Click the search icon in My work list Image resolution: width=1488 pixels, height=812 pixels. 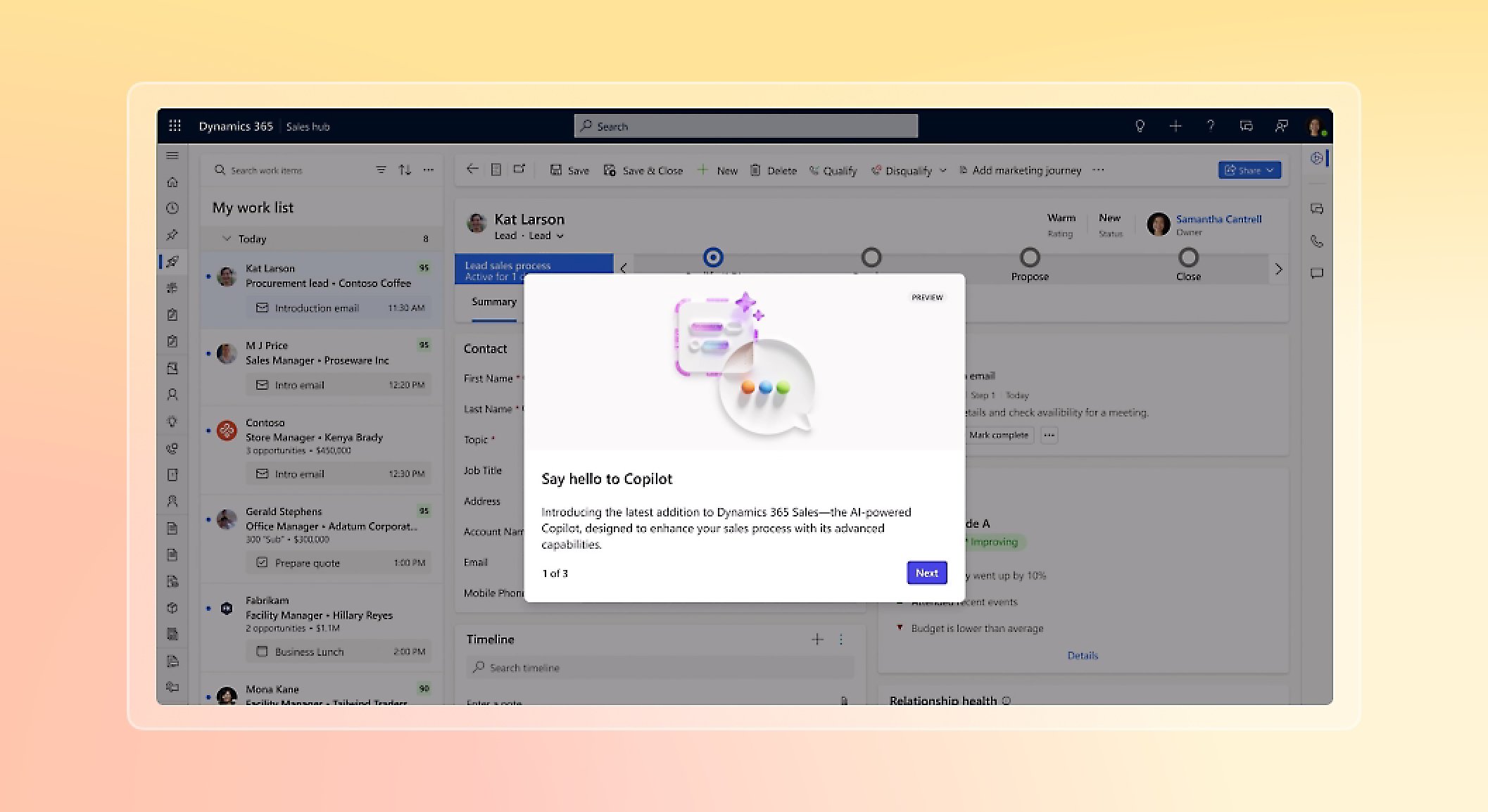[x=220, y=170]
